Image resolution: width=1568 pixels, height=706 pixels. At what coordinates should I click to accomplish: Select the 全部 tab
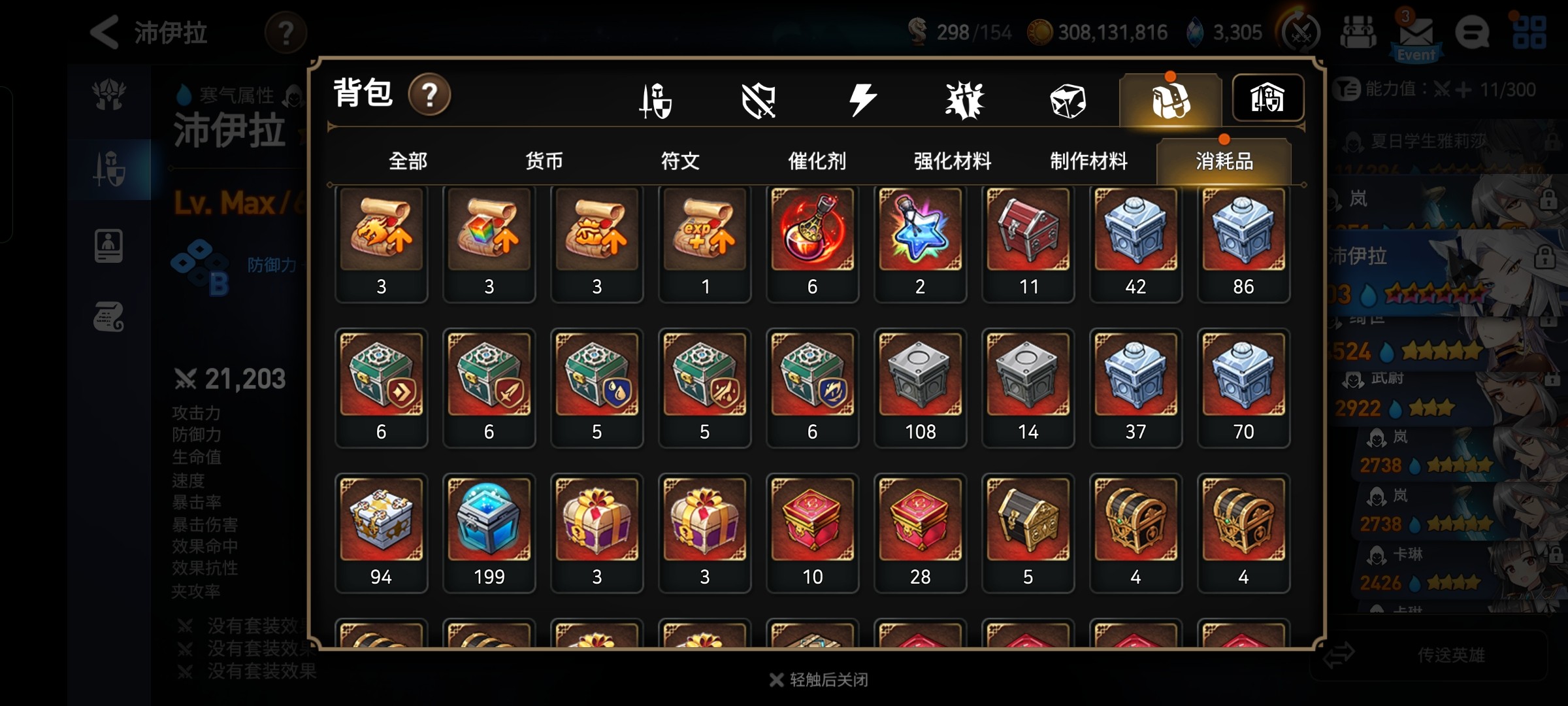408,161
